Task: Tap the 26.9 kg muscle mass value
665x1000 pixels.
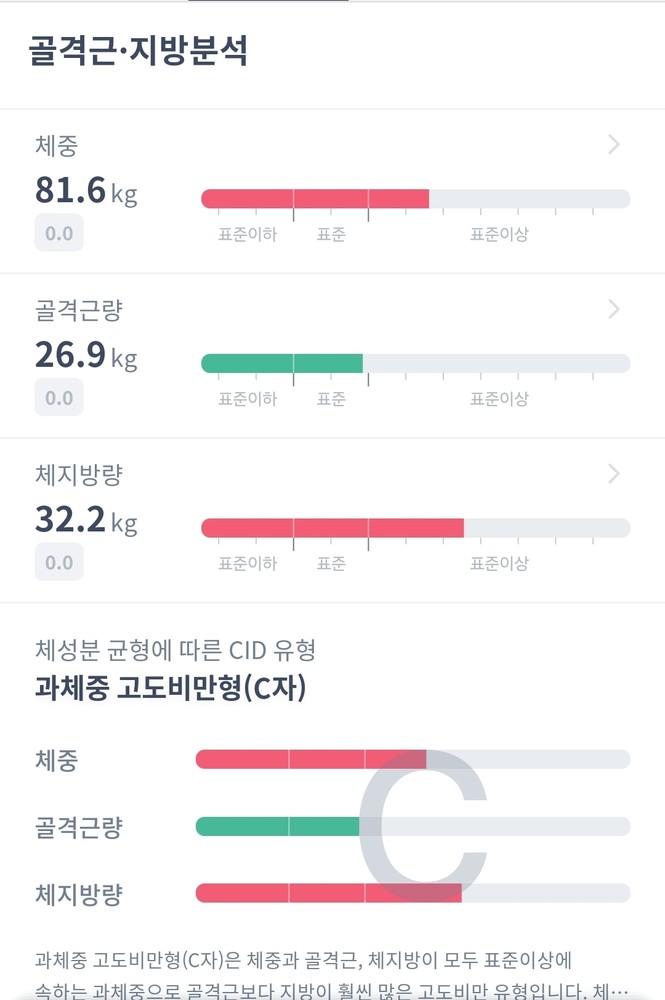Action: [86, 354]
